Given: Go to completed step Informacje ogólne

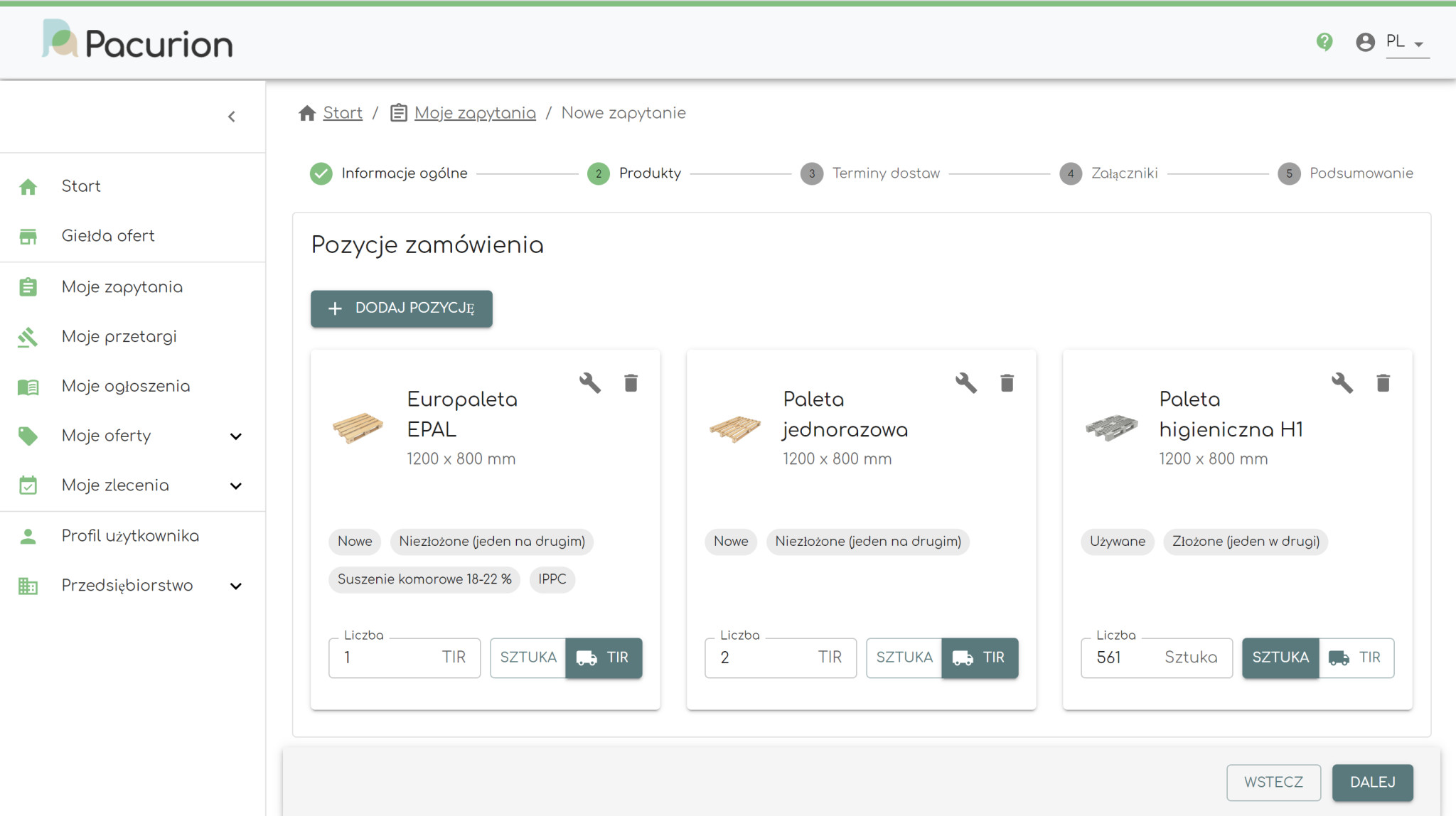Looking at the screenshot, I should tap(388, 173).
